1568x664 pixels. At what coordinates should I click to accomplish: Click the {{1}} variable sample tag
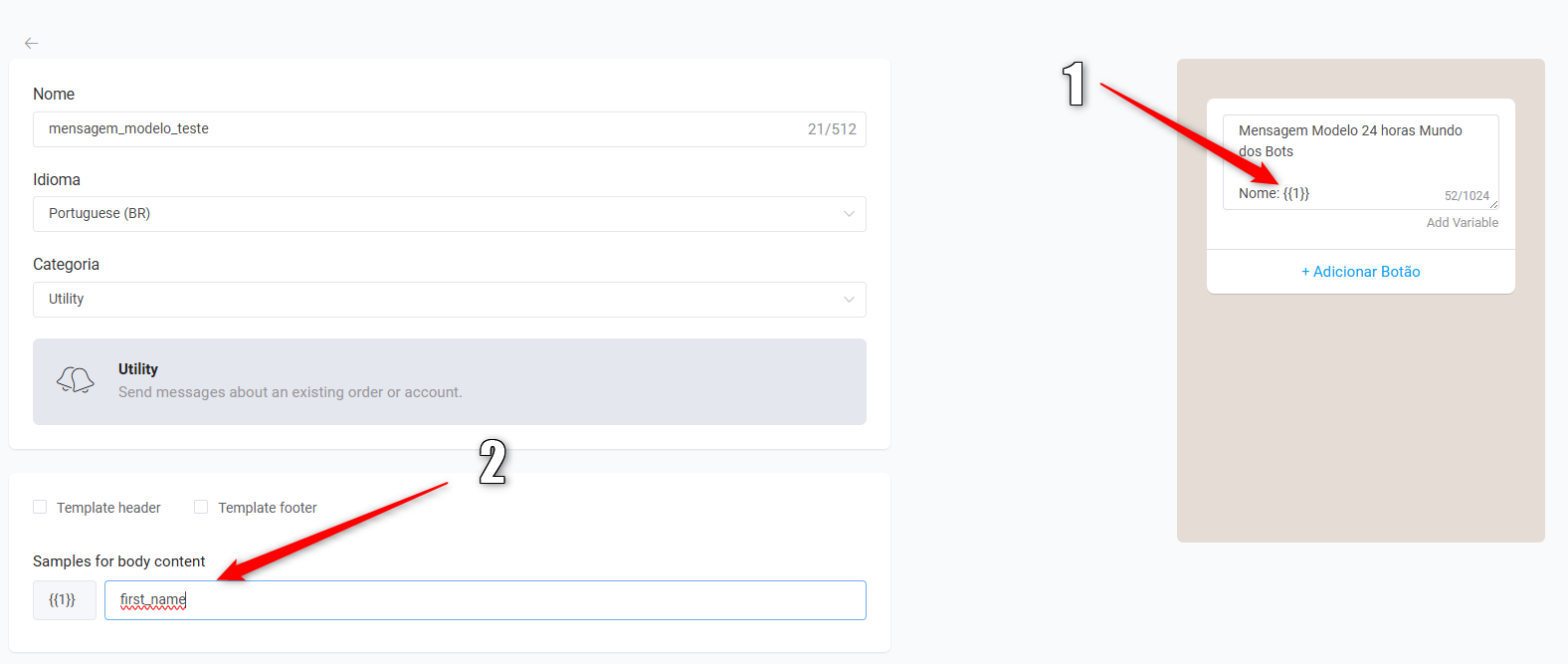[65, 600]
